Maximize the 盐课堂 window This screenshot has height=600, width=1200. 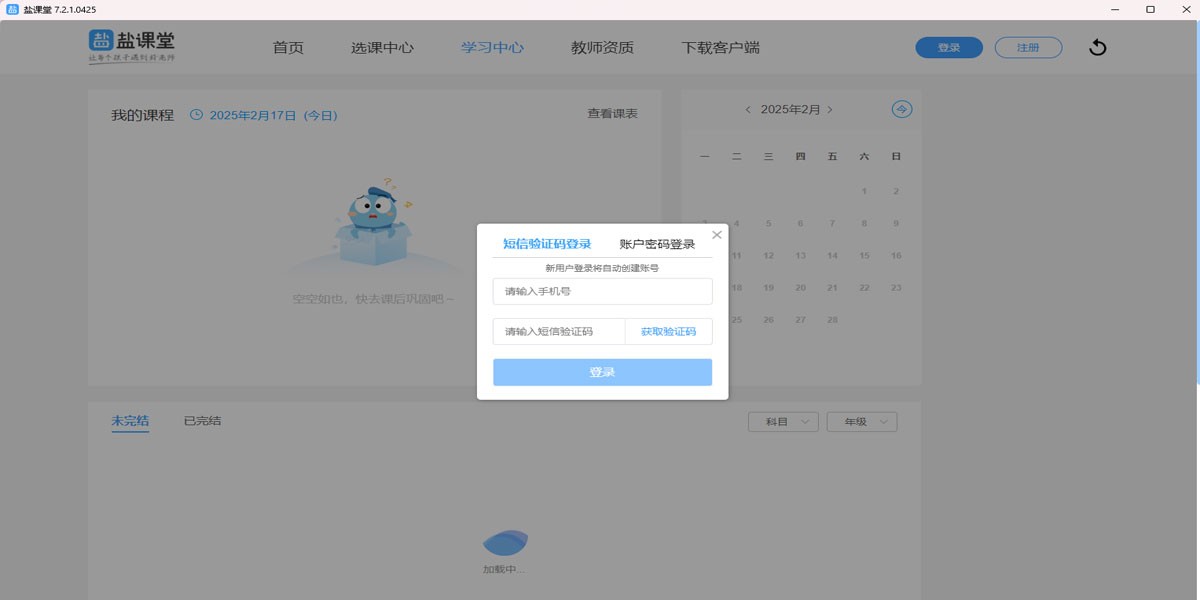point(1150,9)
